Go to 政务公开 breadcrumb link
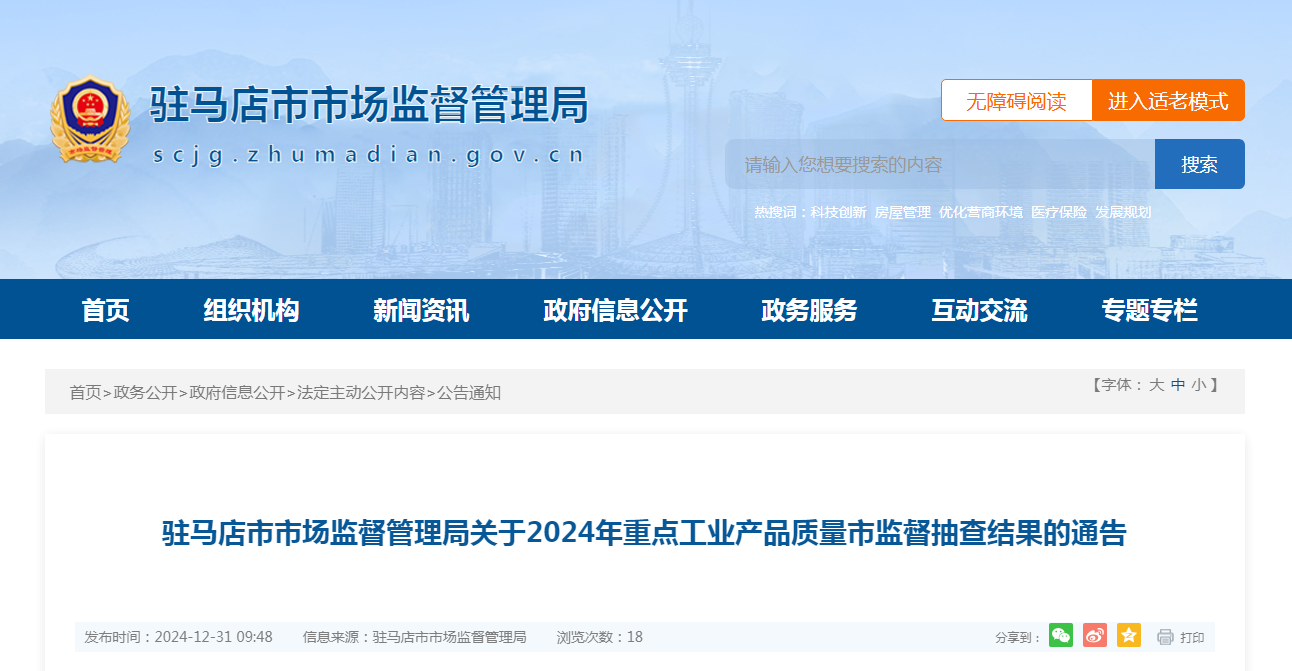This screenshot has width=1292, height=671. point(145,392)
